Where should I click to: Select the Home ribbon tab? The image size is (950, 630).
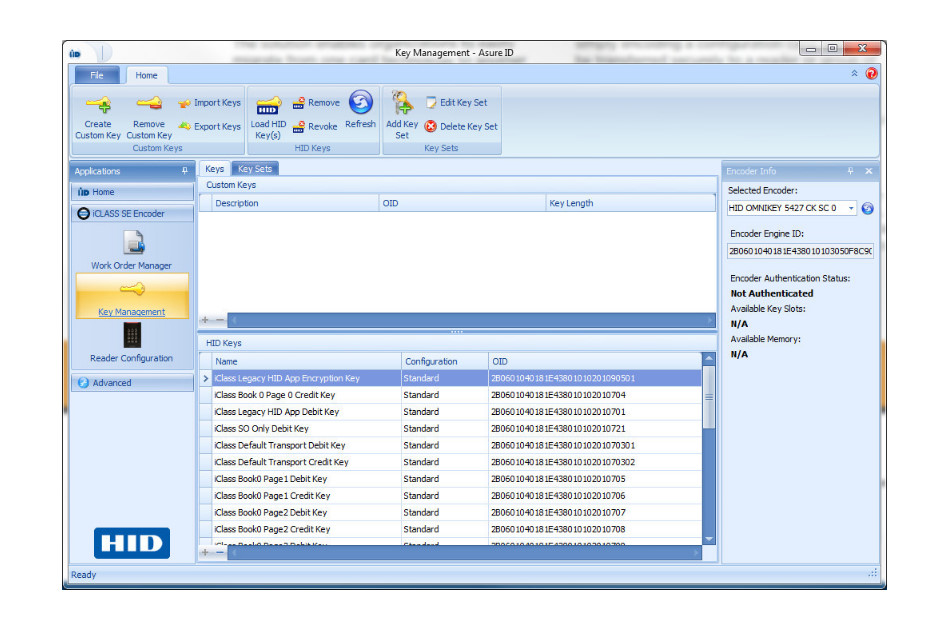click(x=147, y=75)
